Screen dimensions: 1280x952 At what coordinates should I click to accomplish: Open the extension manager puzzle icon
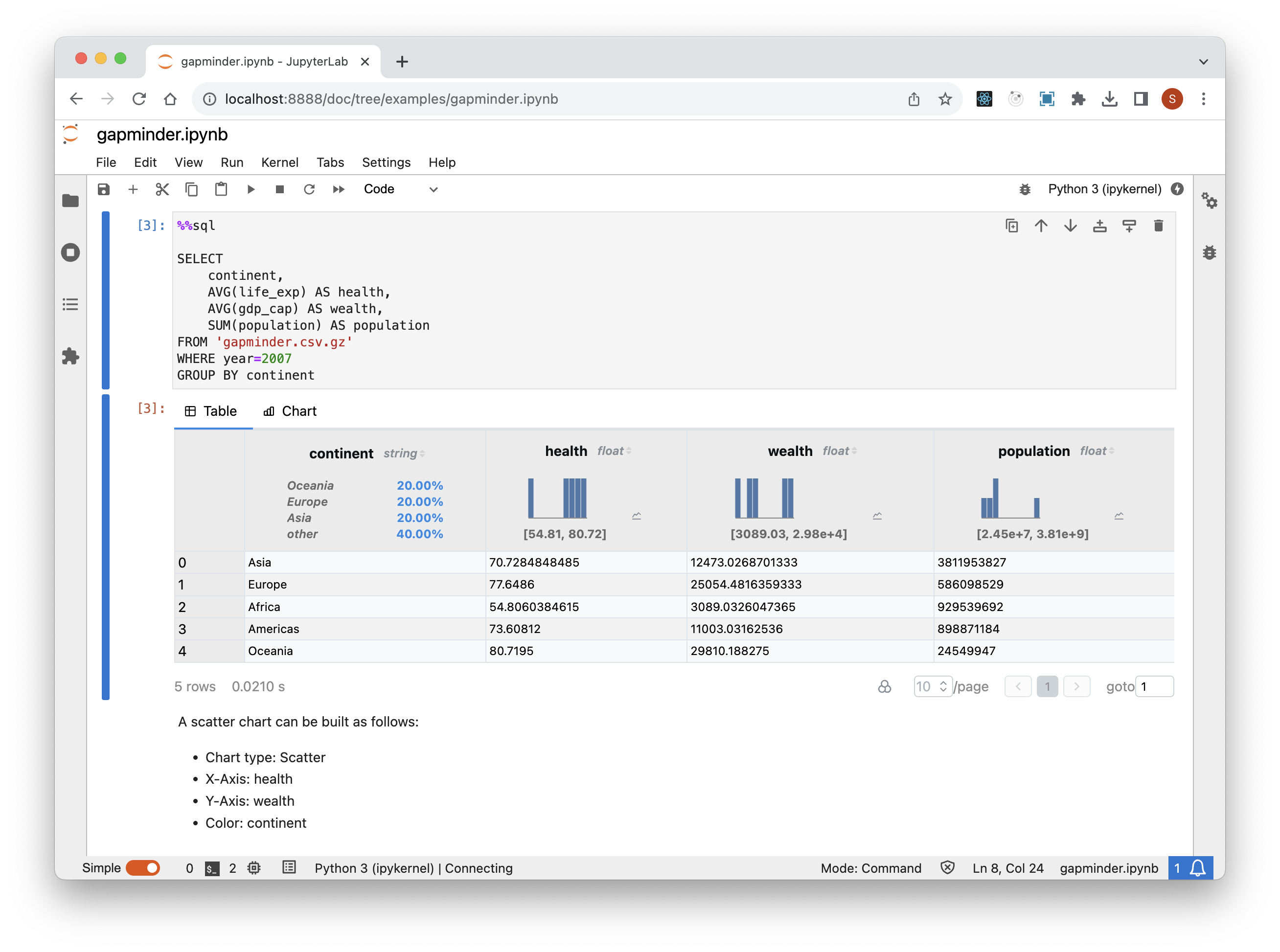pyautogui.click(x=70, y=356)
